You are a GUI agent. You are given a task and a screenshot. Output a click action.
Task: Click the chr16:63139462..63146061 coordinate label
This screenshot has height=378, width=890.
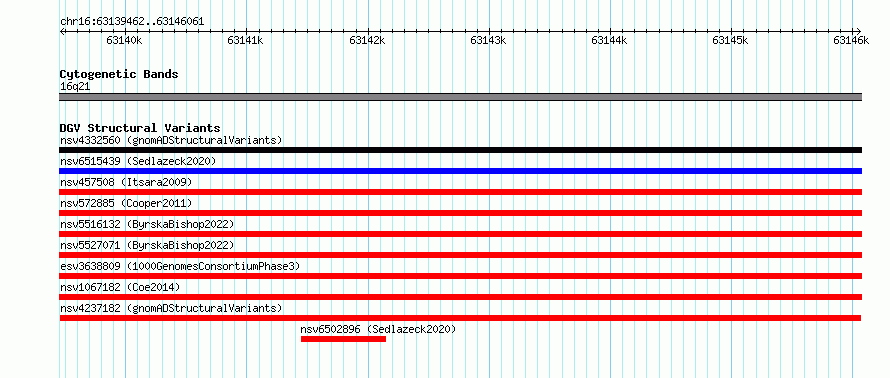[132, 22]
